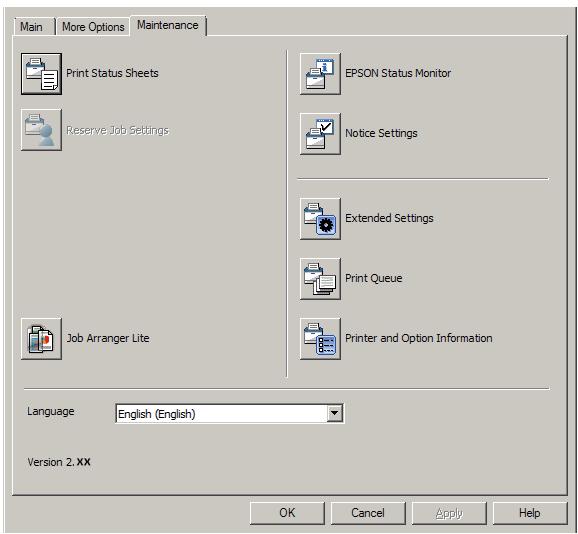The height and width of the screenshot is (534, 578).
Task: Click the disabled Apply button
Action: [x=449, y=513]
